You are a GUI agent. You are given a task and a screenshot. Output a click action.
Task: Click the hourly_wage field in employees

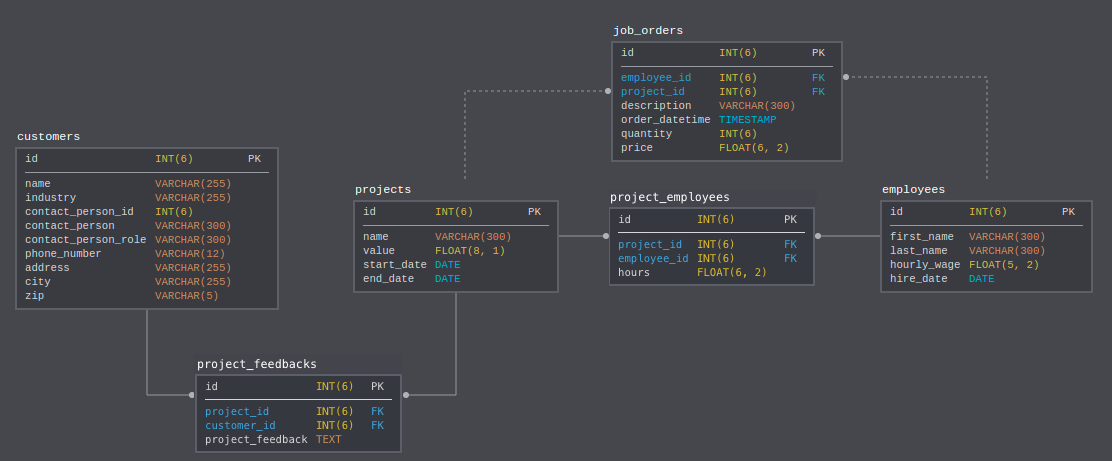(986, 265)
